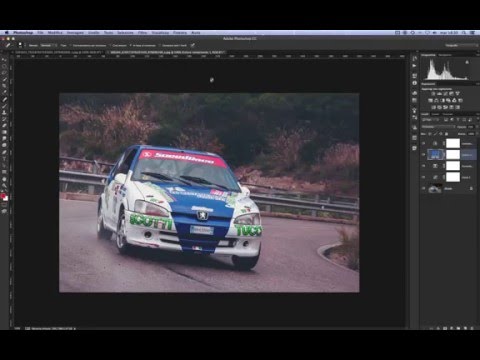Select the Pen tool
Viewport: 480px width, 360px height.
[x=4, y=152]
